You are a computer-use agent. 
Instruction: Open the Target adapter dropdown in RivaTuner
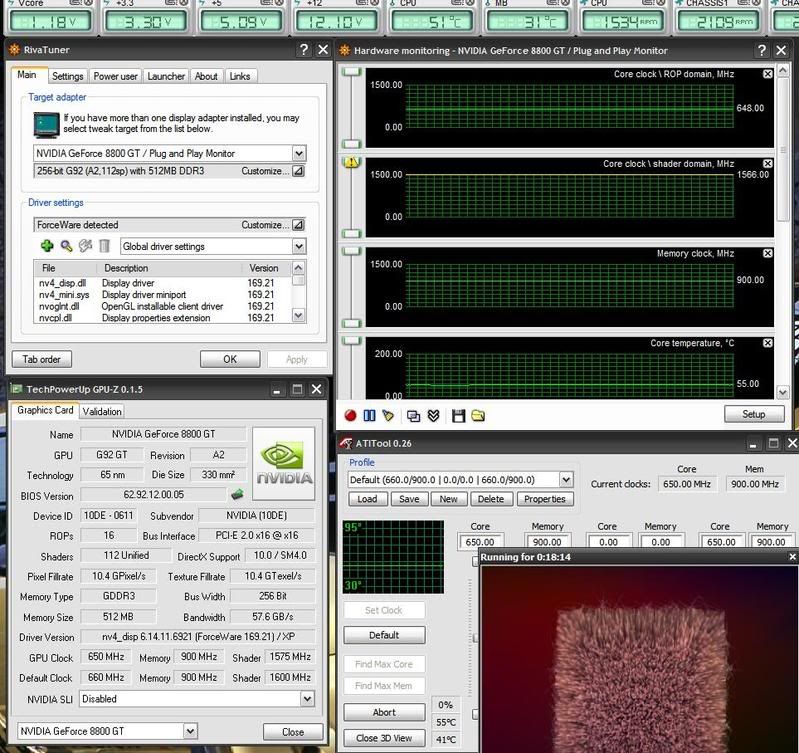tap(298, 153)
